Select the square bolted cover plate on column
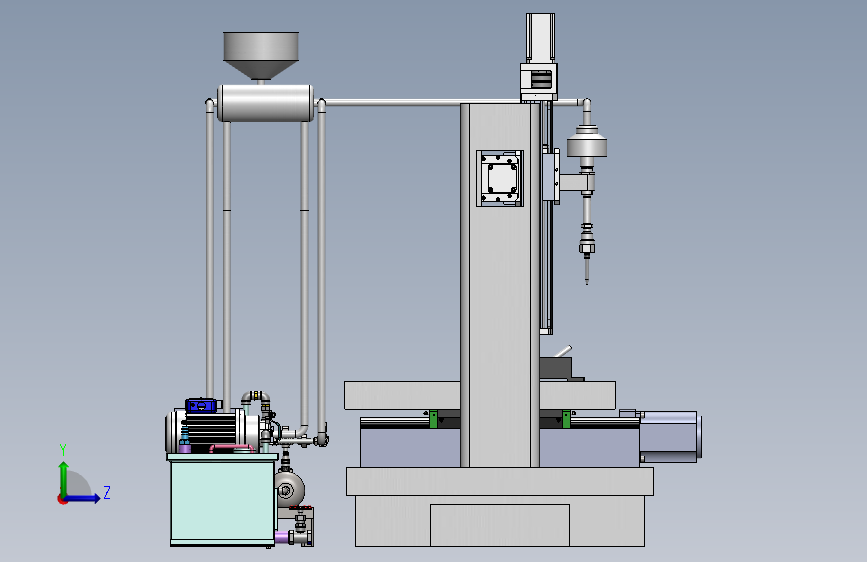This screenshot has height=562, width=867. pos(500,178)
